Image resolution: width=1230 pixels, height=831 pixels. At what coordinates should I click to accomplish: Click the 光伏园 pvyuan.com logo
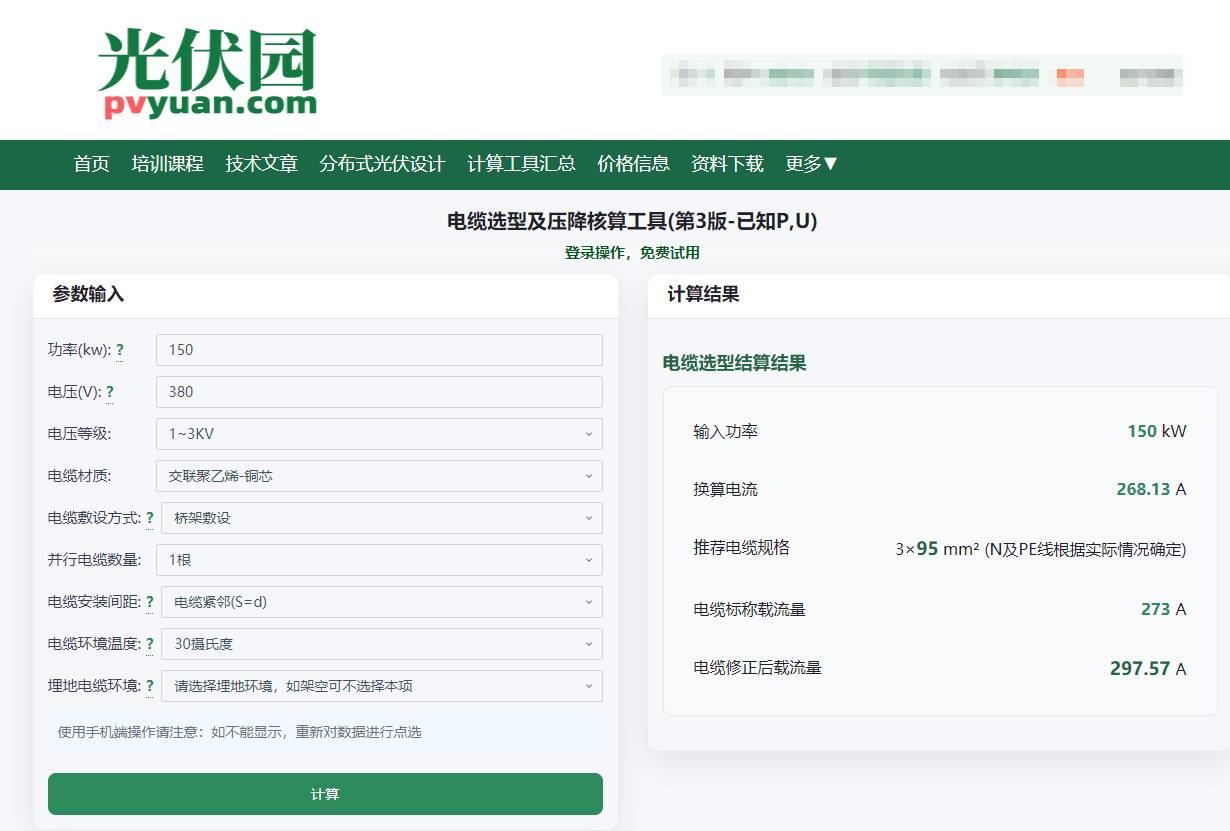[207, 74]
